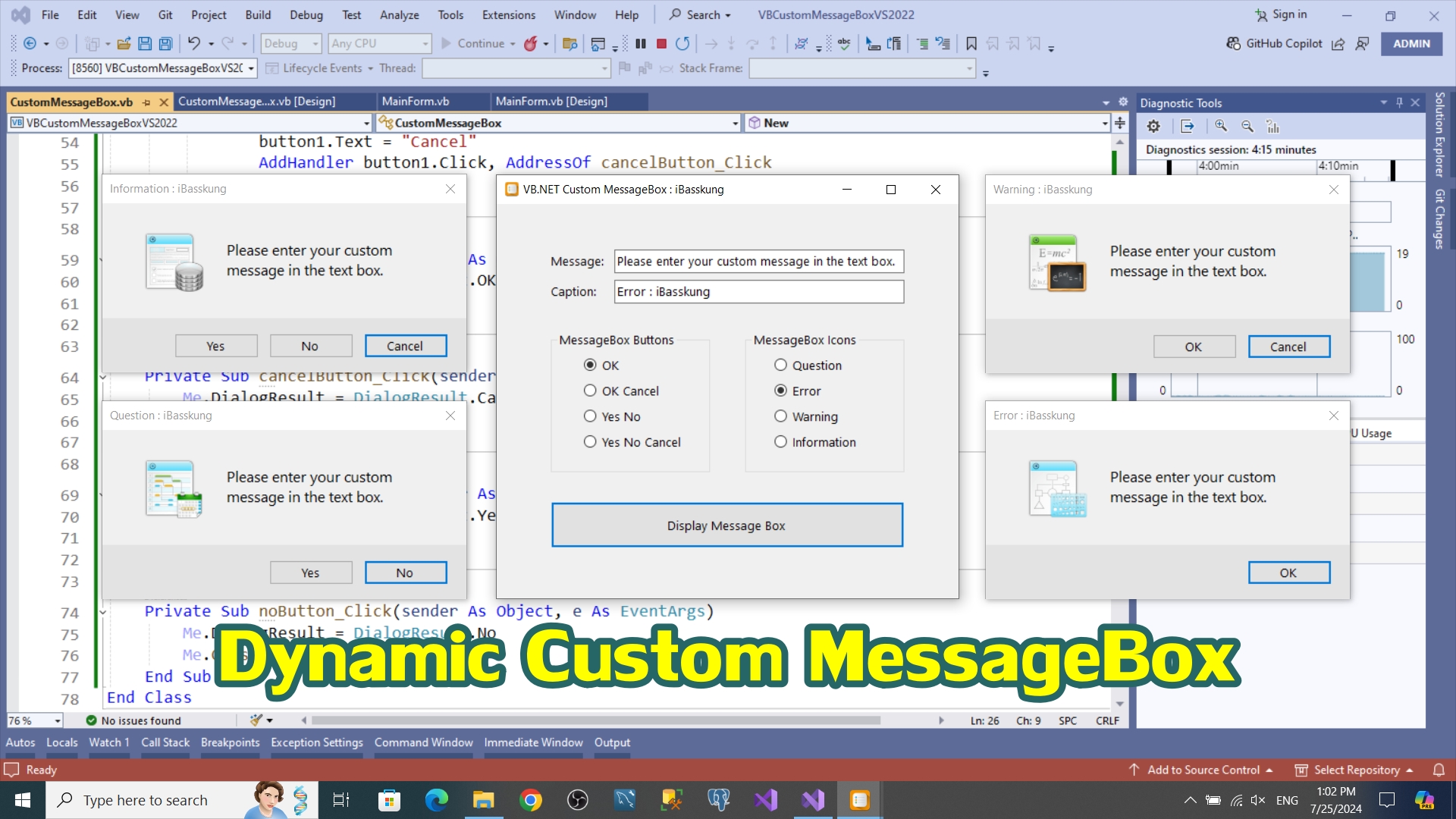The height and width of the screenshot is (819, 1456).
Task: Zoom in on the diagnostics timeline
Action: 1221,127
